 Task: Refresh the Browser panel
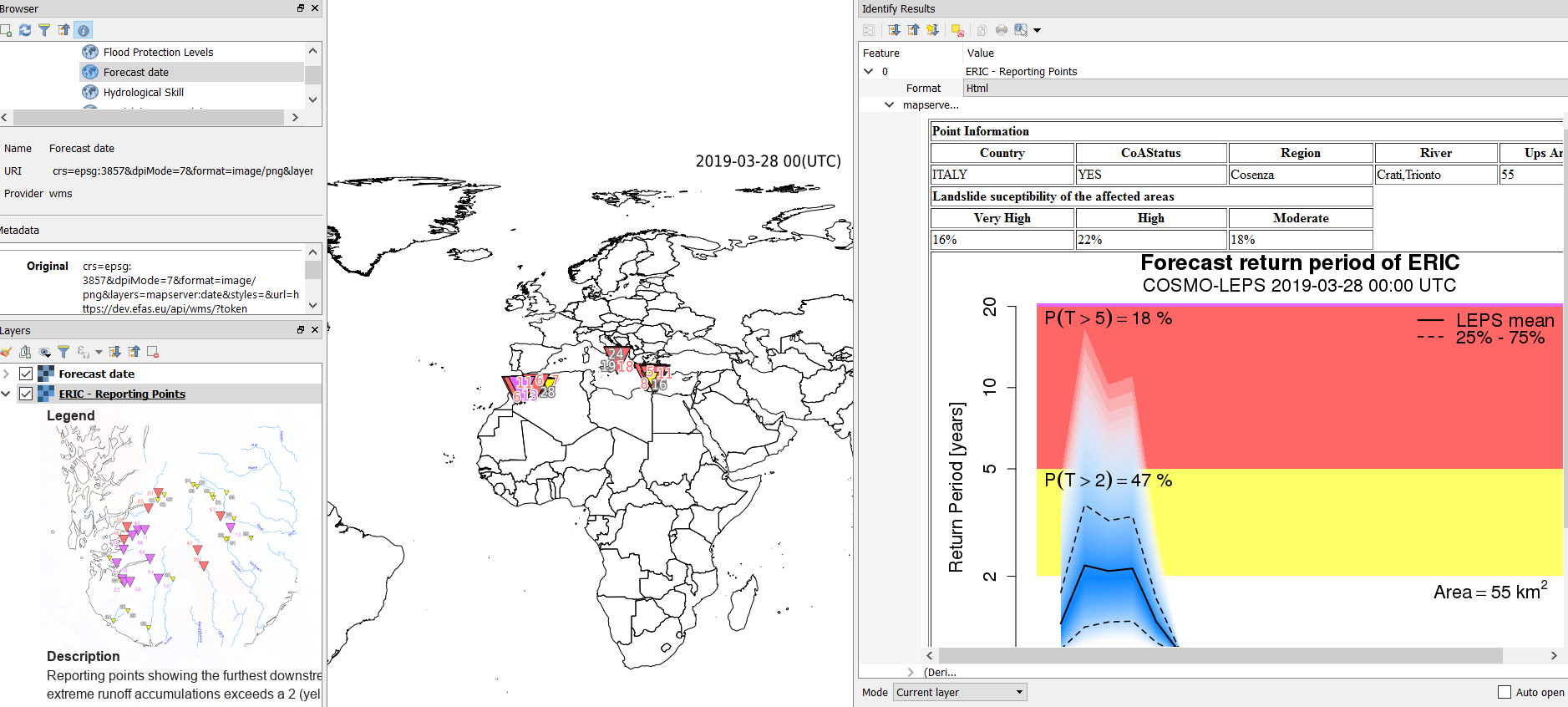click(x=25, y=30)
